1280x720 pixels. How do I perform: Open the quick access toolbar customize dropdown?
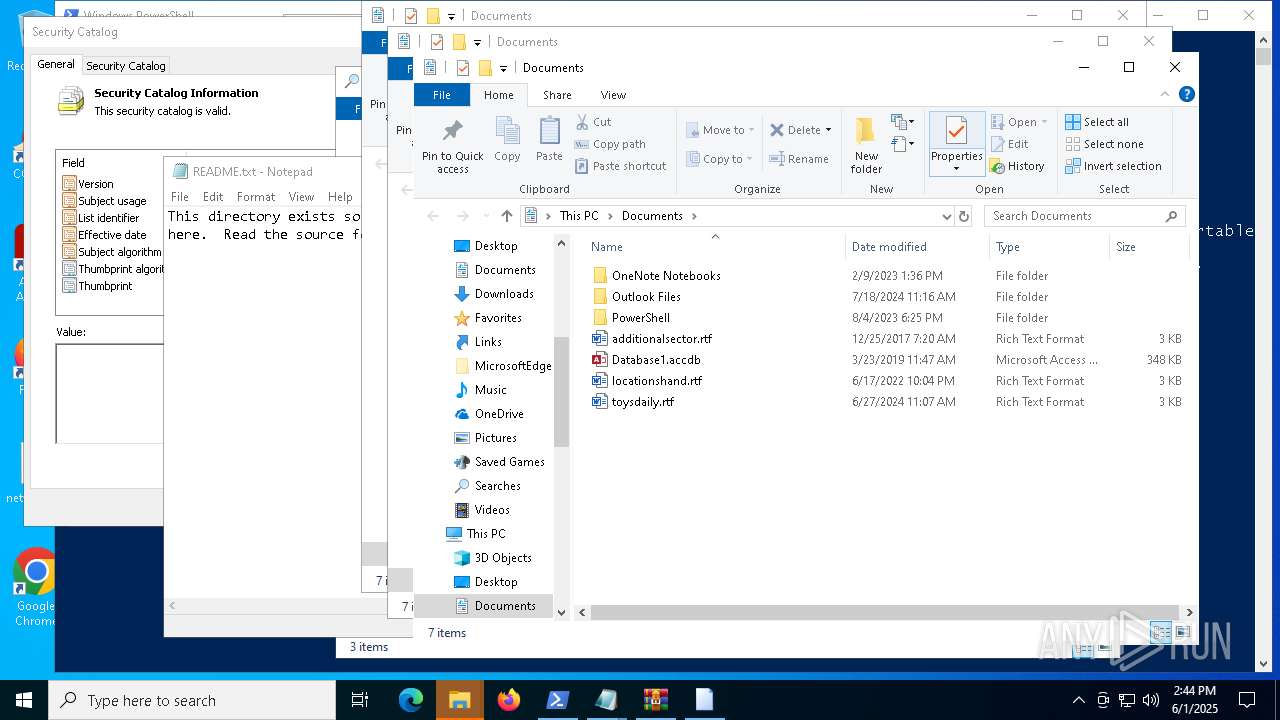point(502,68)
